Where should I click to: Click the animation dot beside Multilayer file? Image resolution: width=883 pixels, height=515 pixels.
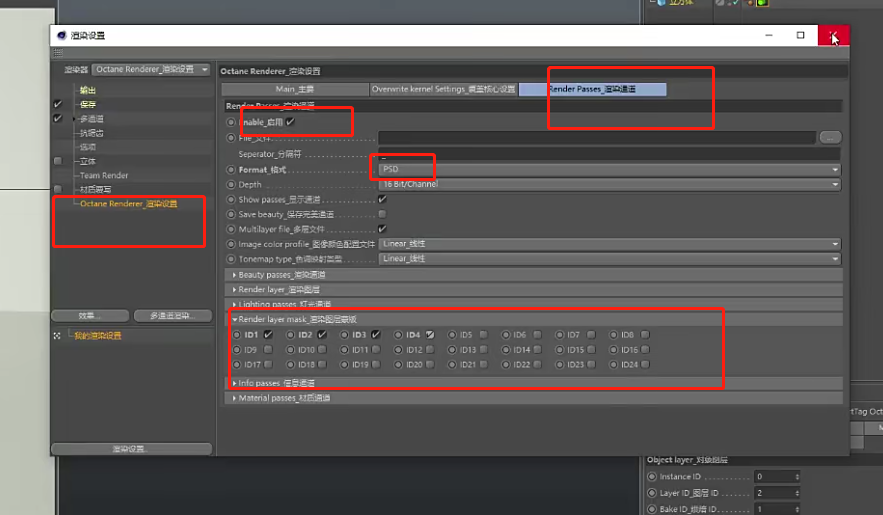pos(231,229)
